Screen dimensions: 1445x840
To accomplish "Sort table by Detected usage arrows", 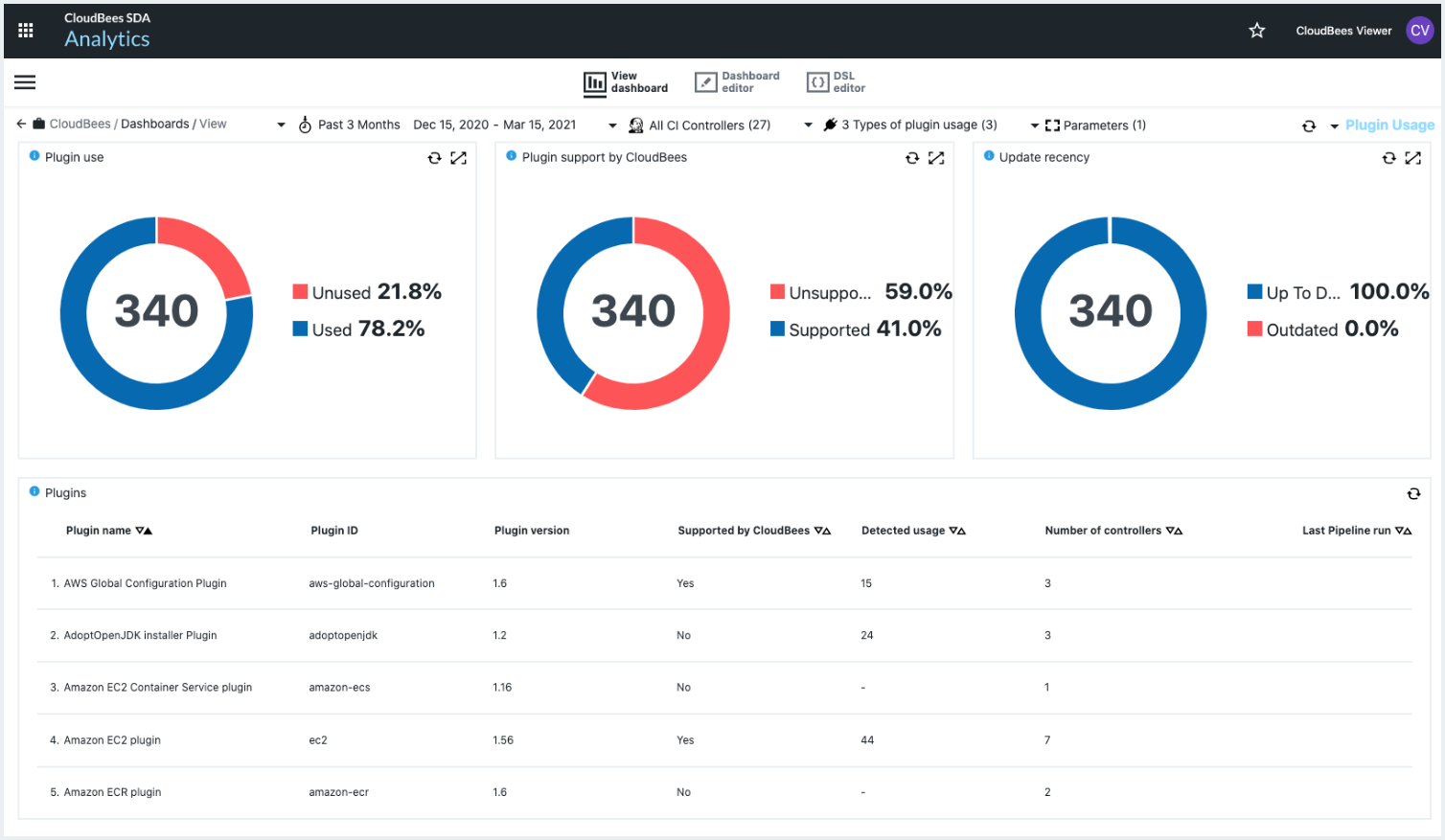I will [x=957, y=531].
